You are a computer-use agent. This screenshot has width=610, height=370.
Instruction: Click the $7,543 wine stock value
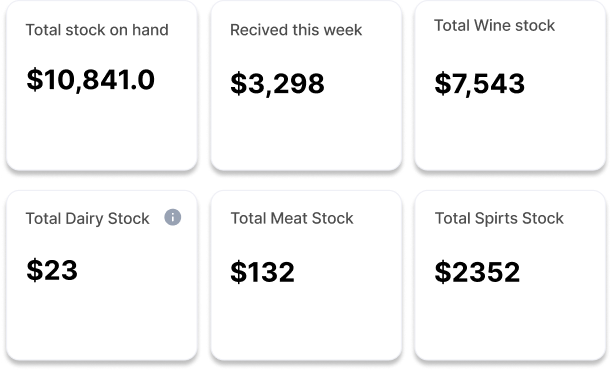(x=480, y=84)
